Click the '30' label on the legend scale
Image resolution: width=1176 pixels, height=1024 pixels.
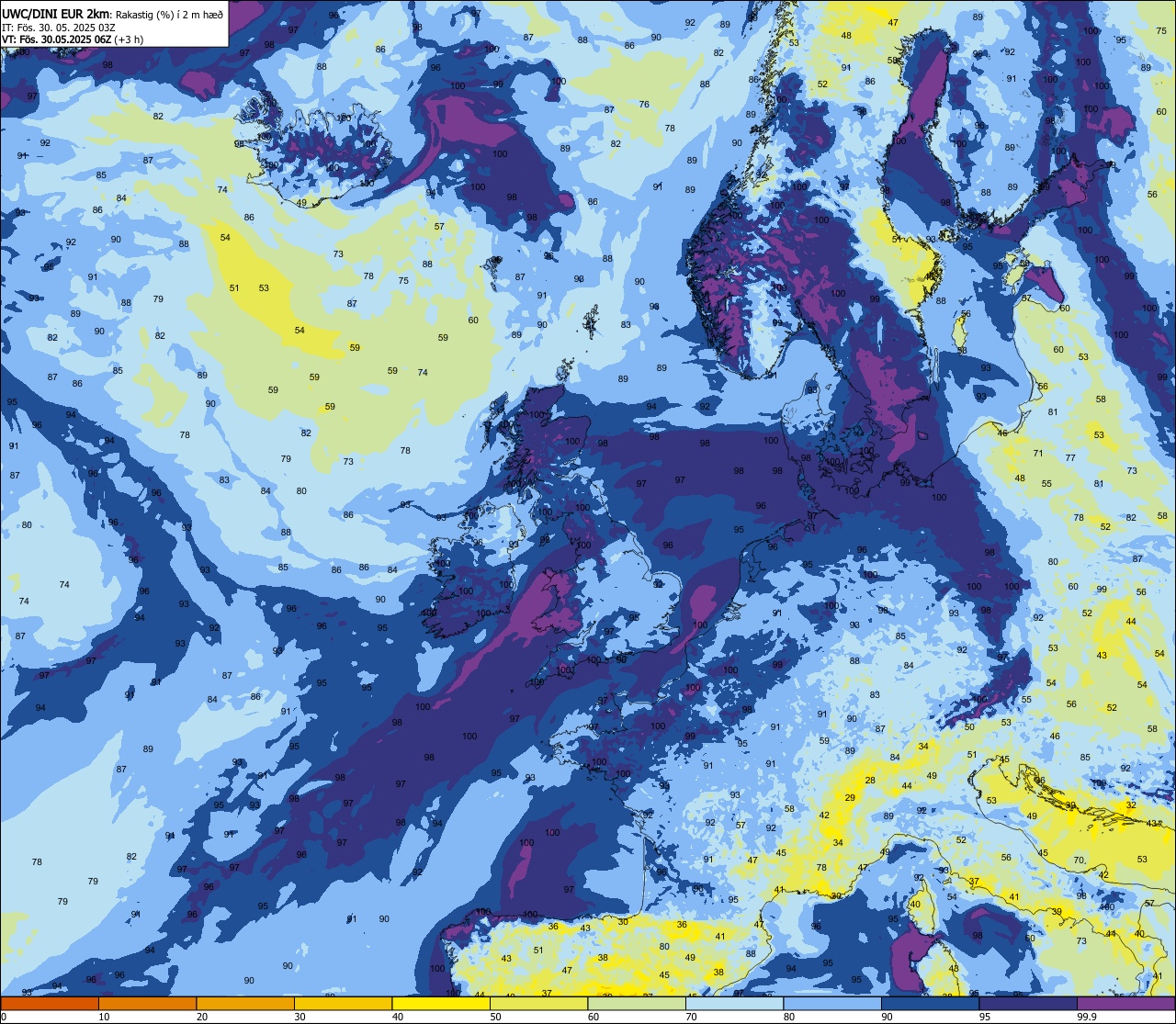pyautogui.click(x=300, y=1017)
